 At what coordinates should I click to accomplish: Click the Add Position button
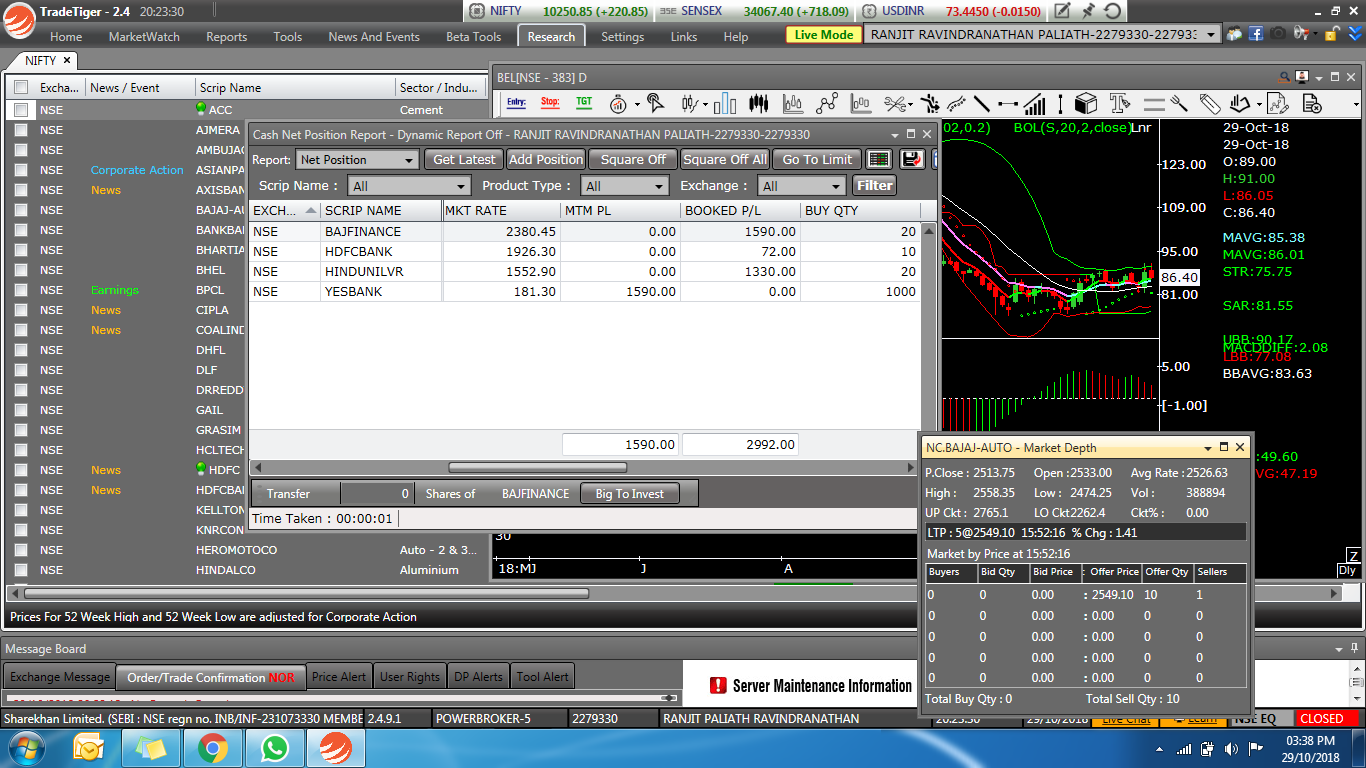click(546, 159)
